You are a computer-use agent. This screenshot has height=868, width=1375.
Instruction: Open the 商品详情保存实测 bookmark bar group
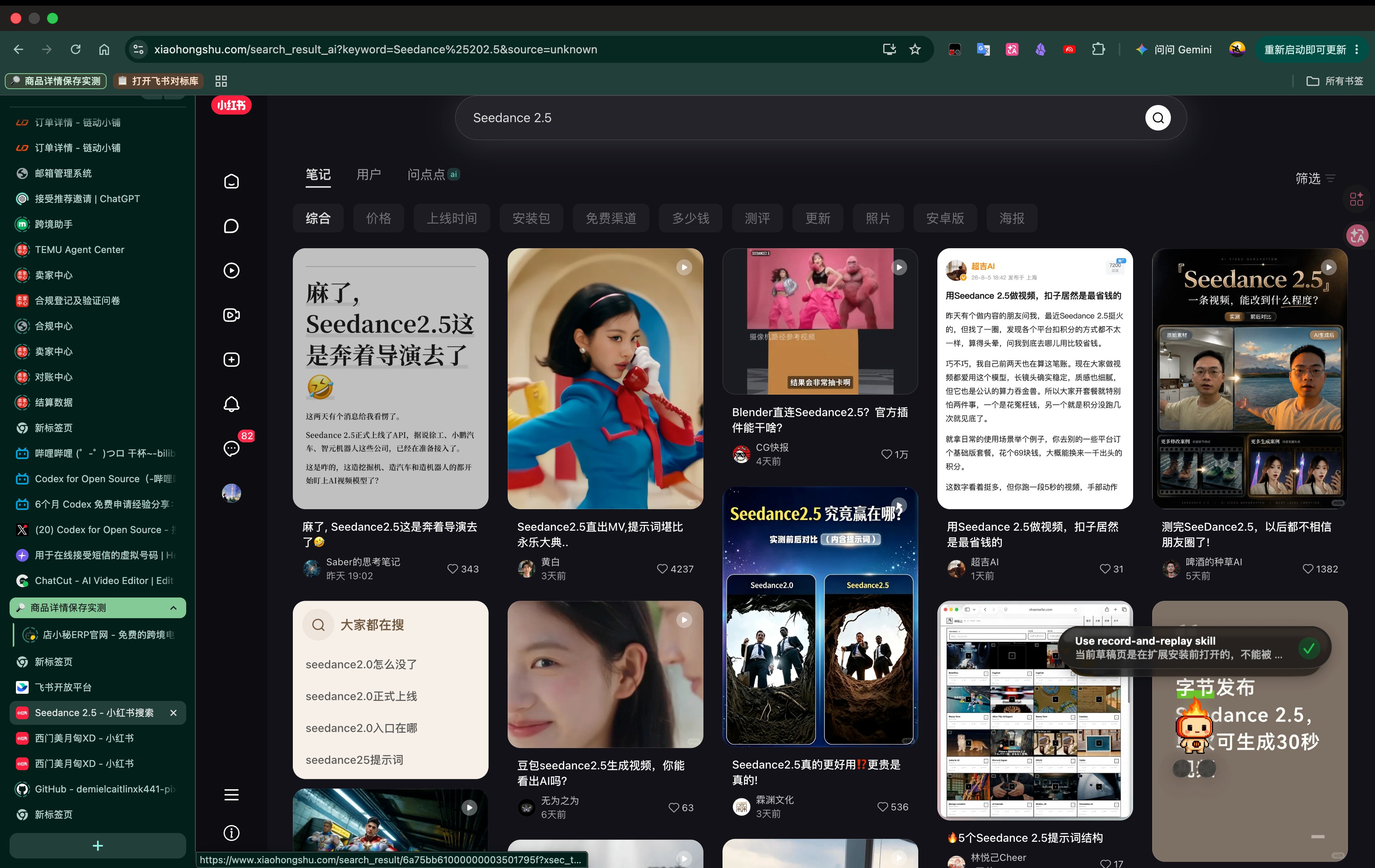[56, 81]
